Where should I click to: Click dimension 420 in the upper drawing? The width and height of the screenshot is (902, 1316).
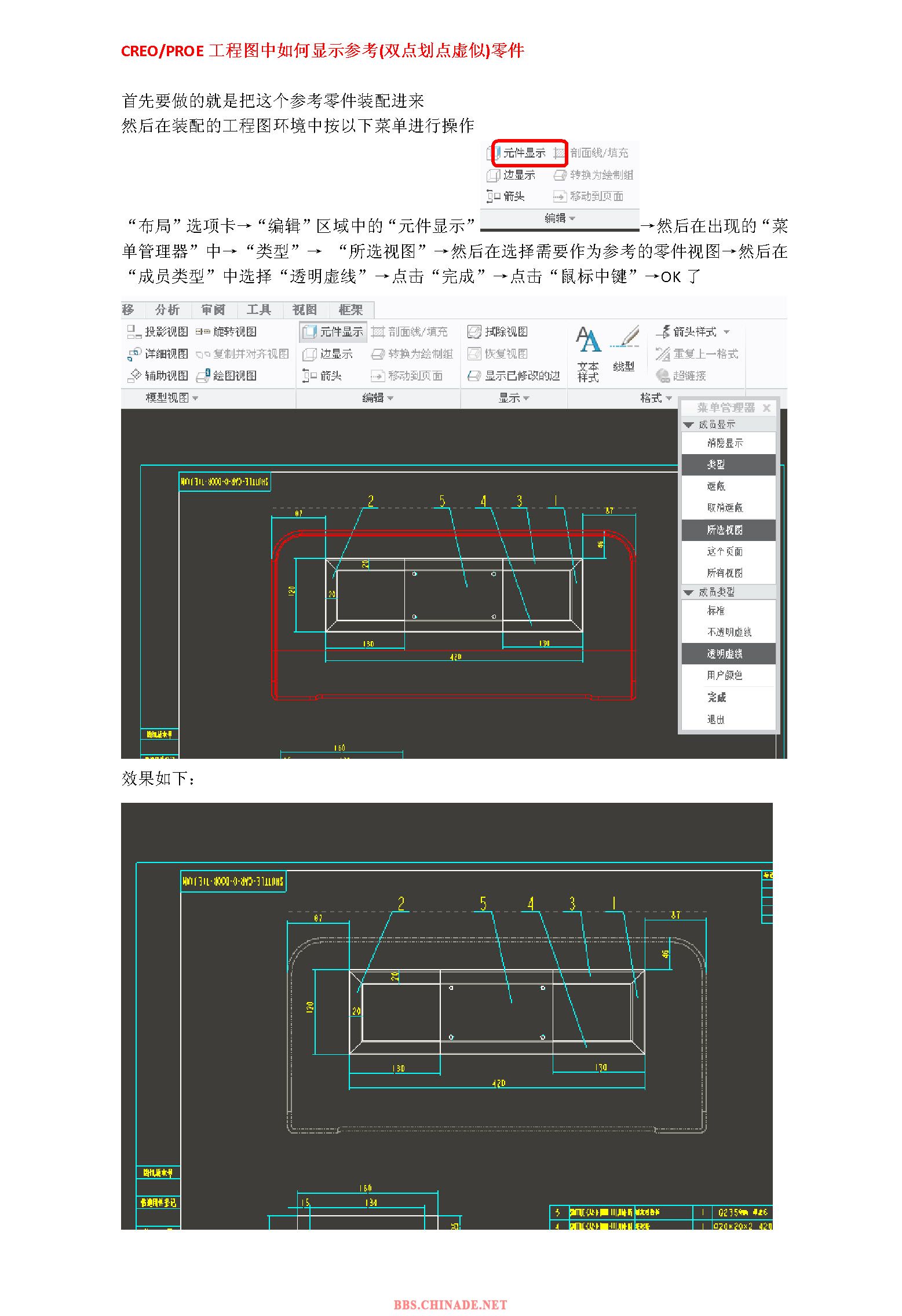click(456, 657)
